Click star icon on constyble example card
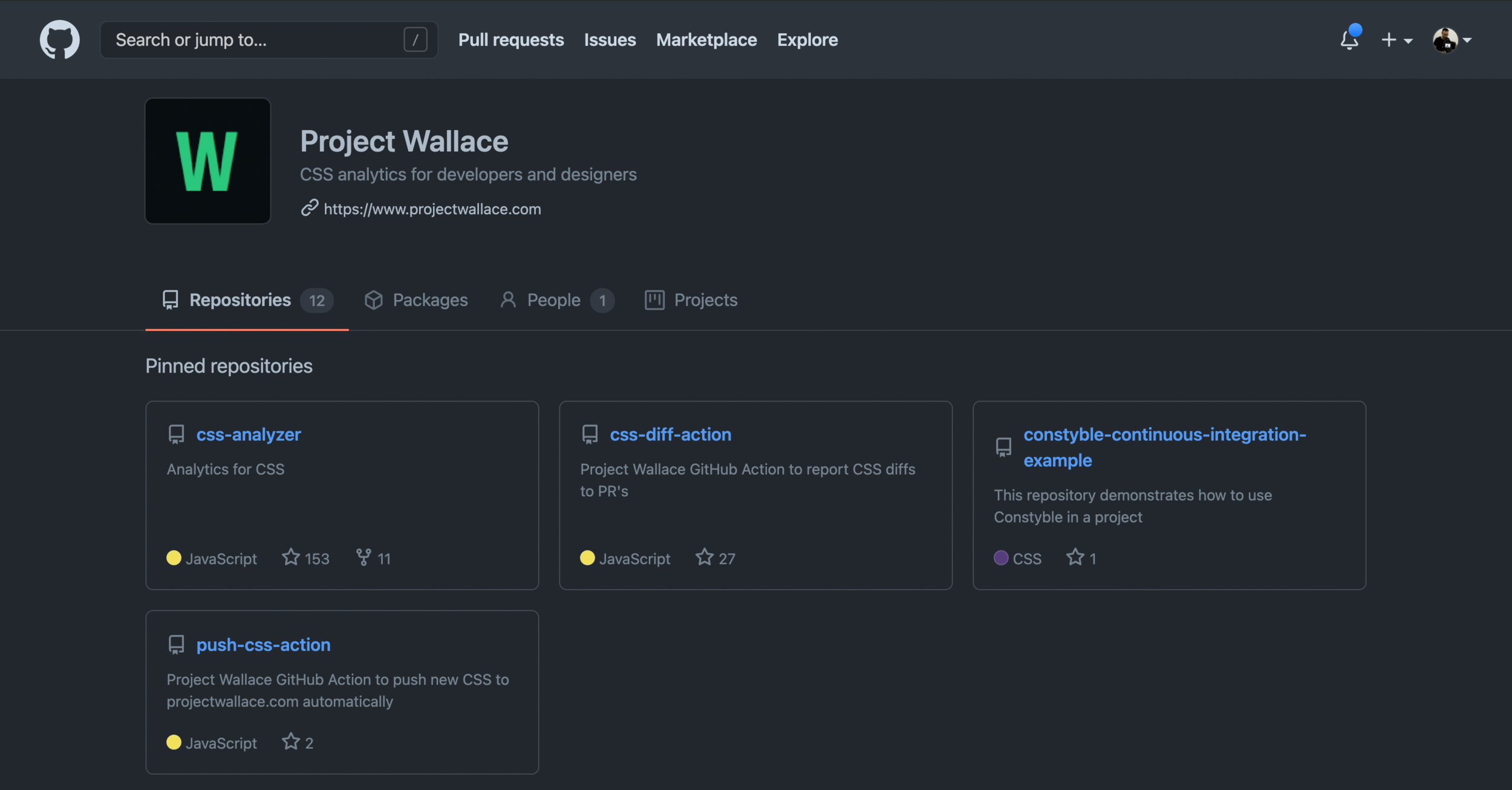This screenshot has height=790, width=1512. (1075, 557)
